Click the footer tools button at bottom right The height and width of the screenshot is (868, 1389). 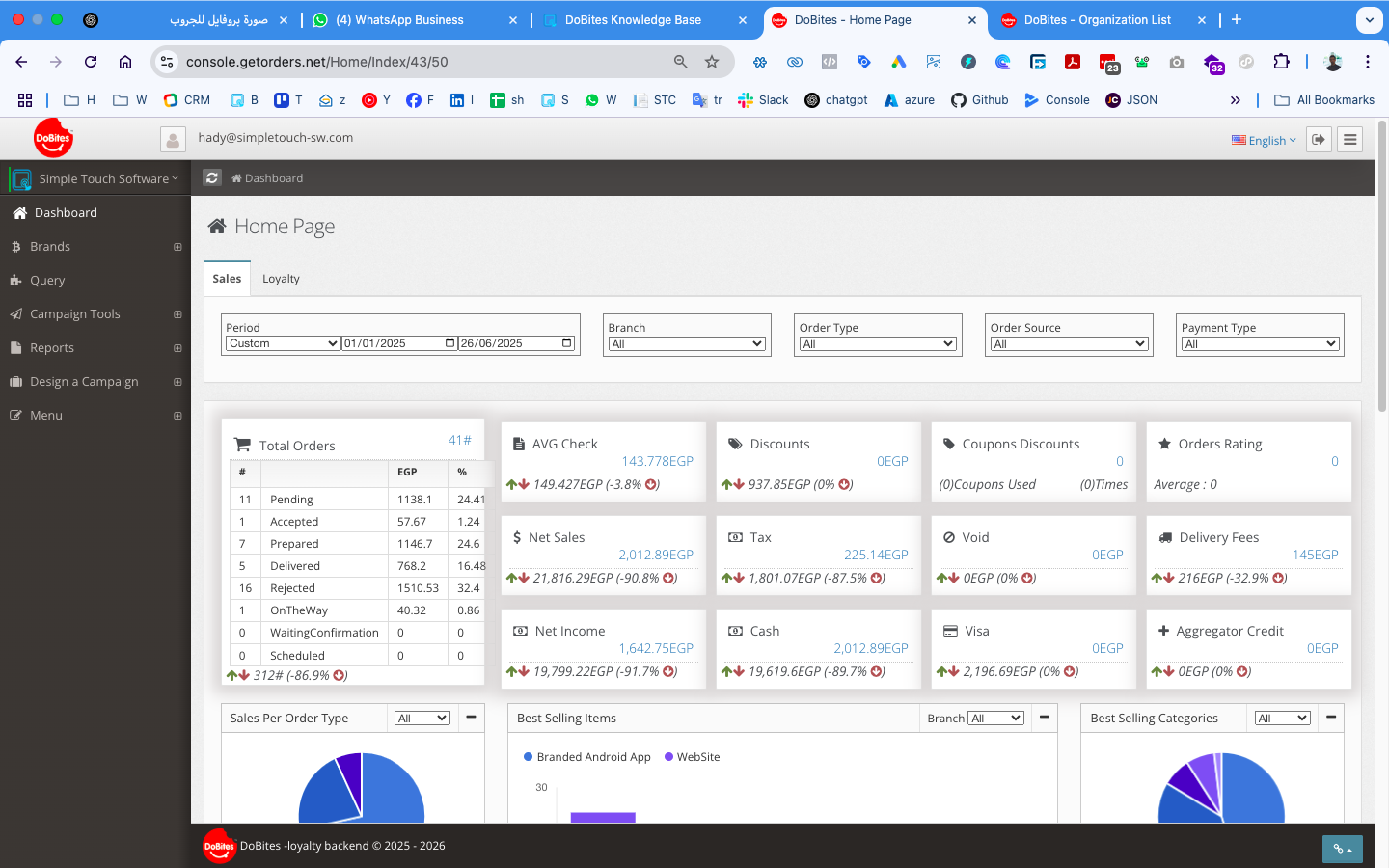point(1343,849)
